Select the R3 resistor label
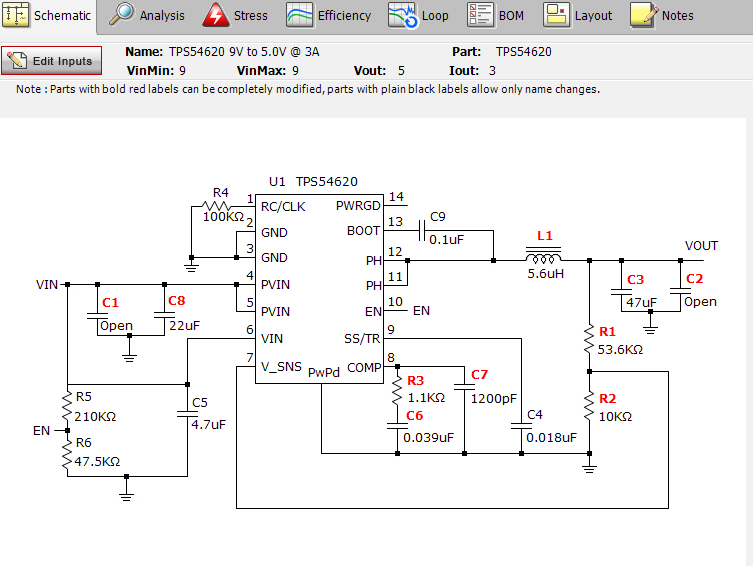The width and height of the screenshot is (753, 566). click(415, 381)
